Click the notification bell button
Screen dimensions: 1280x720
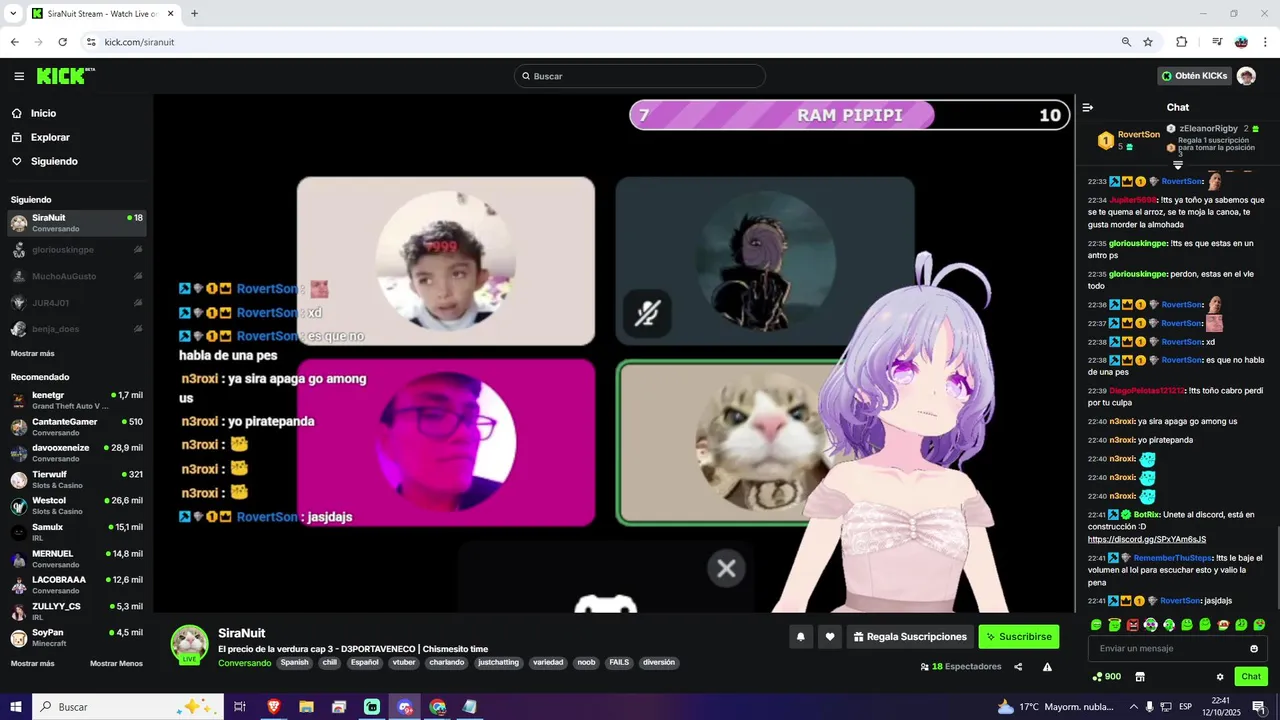click(x=801, y=636)
